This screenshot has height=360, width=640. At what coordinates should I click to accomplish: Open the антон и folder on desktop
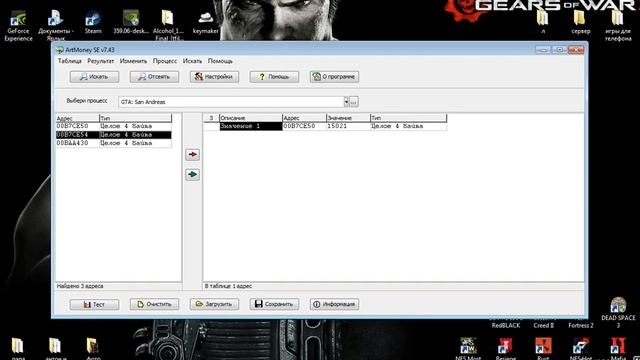point(55,348)
